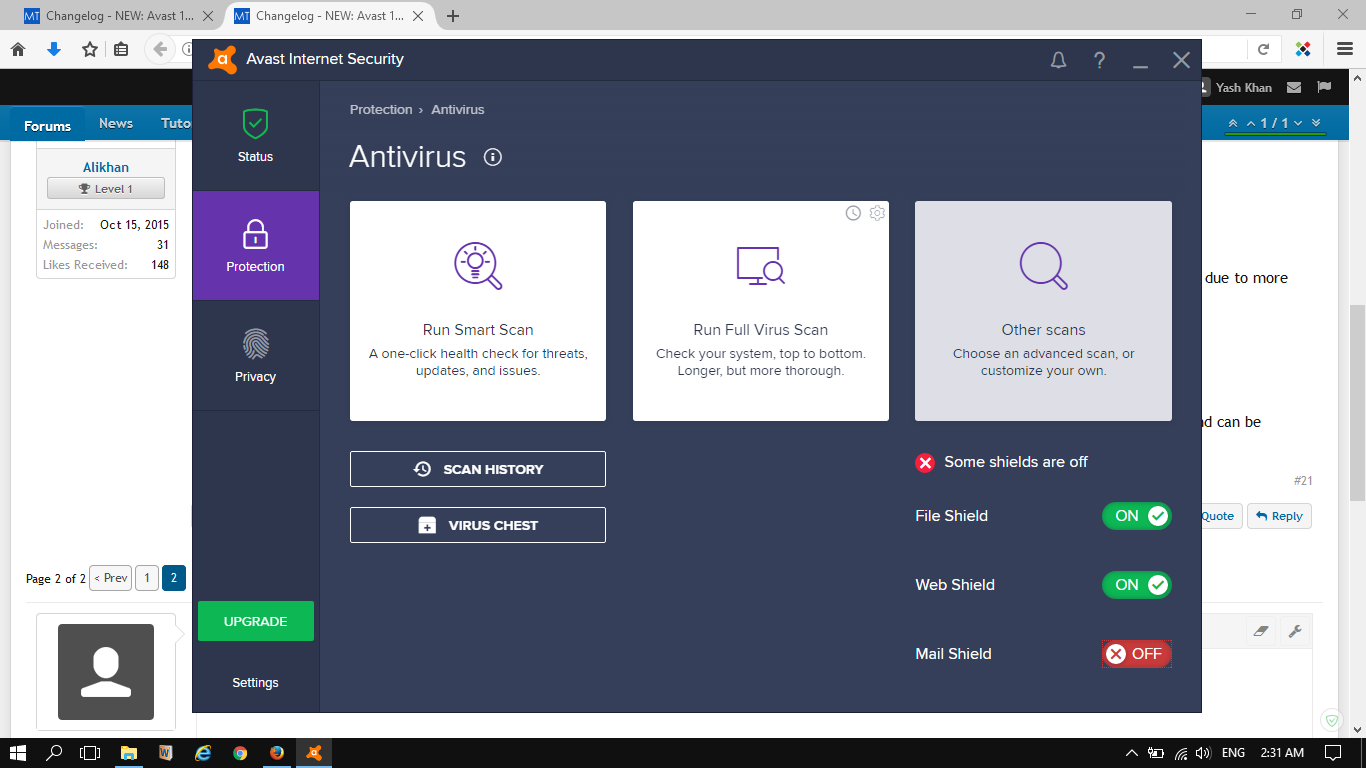Viewport: 1366px width, 768px height.
Task: Open the Other scans card
Action: coord(1044,311)
